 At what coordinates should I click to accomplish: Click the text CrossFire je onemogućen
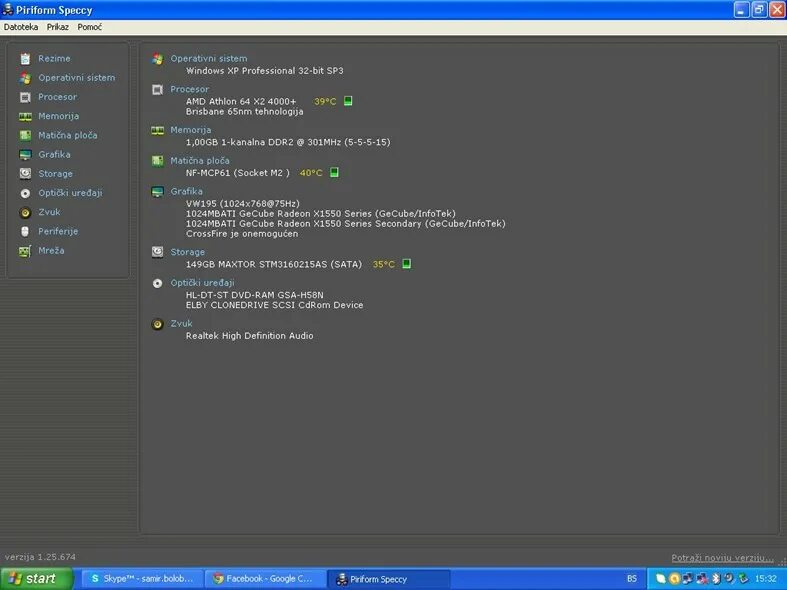tap(242, 234)
